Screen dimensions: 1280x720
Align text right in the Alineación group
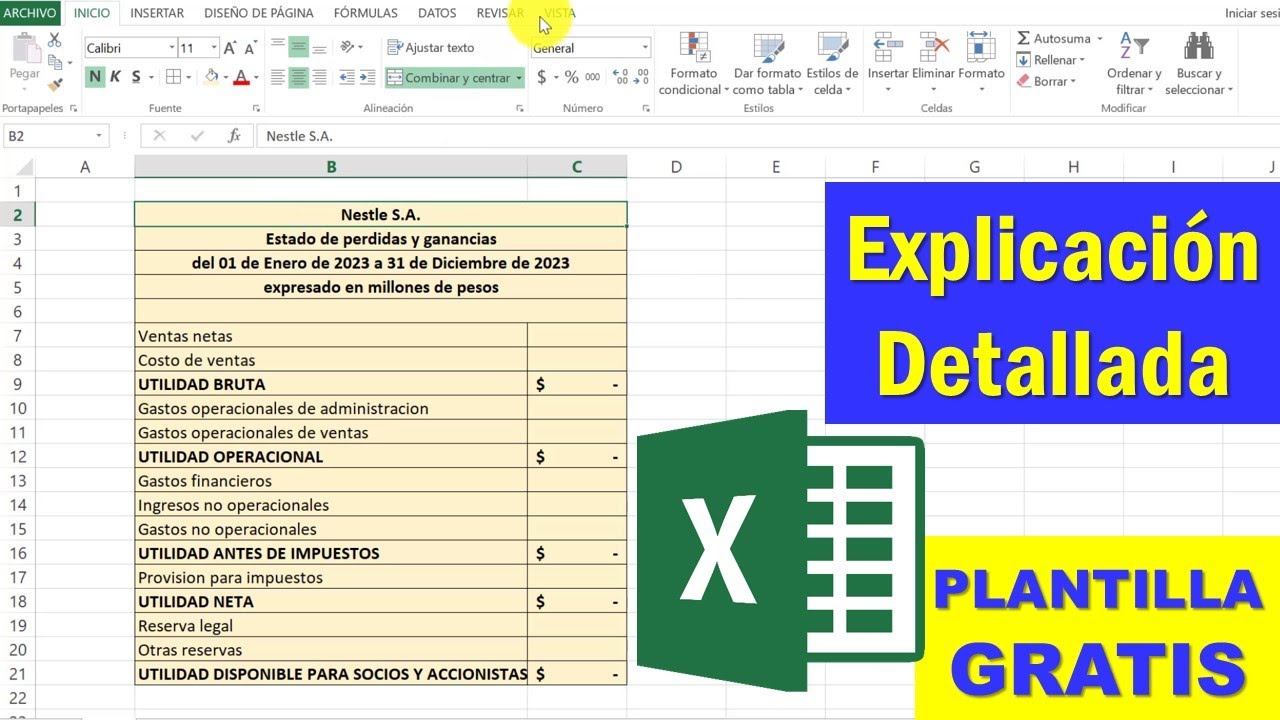tap(319, 77)
